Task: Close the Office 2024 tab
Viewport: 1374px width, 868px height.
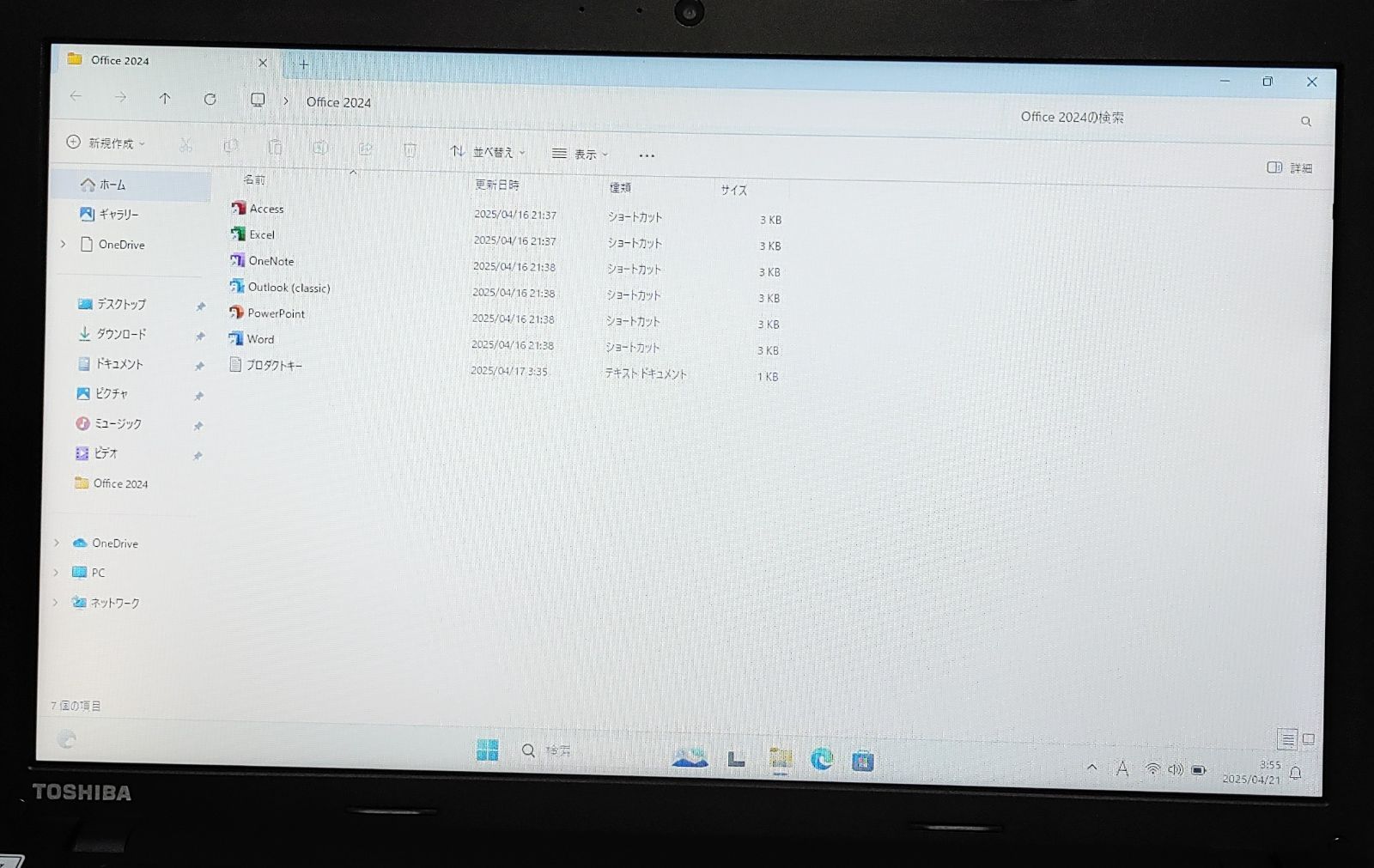Action: [263, 63]
